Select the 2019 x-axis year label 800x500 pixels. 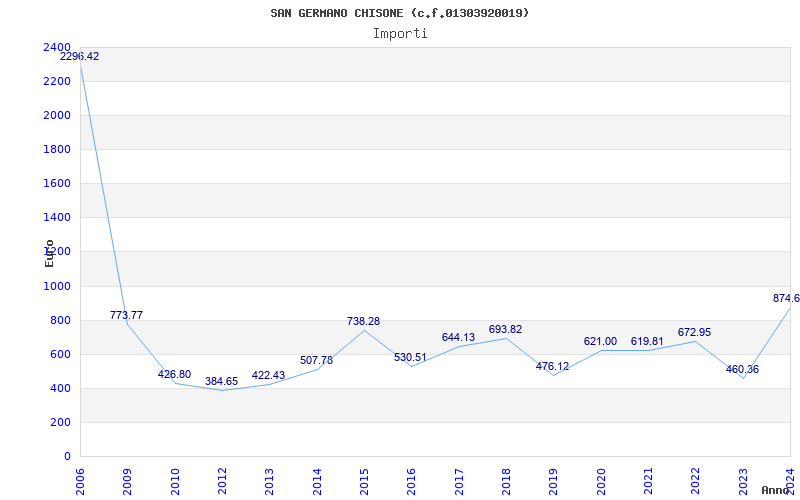coord(554,481)
